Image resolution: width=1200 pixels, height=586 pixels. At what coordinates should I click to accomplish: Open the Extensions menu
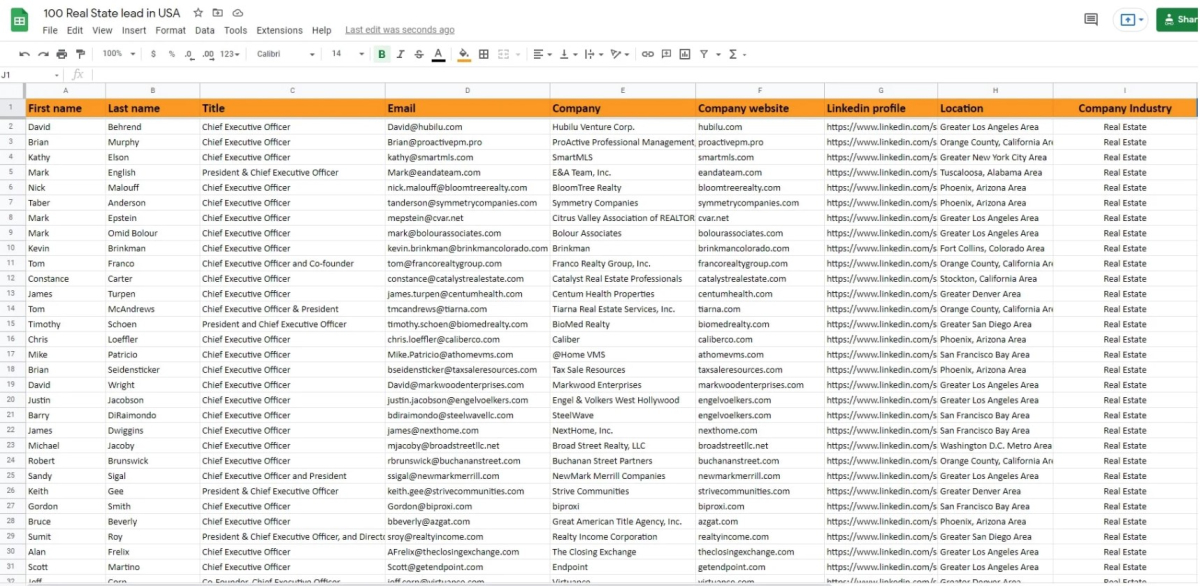pyautogui.click(x=279, y=30)
